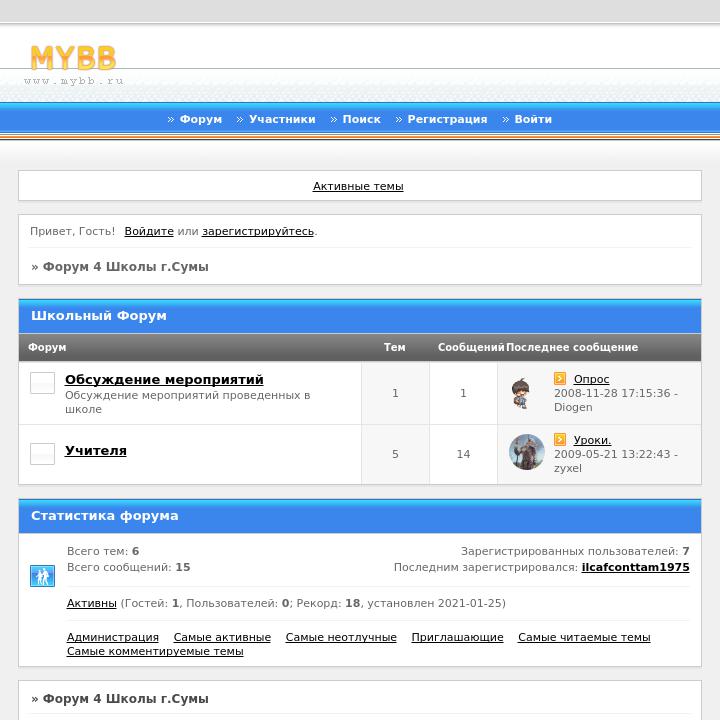Screen dimensions: 720x720
Task: Click the Сообщений column header
Action: pos(471,348)
